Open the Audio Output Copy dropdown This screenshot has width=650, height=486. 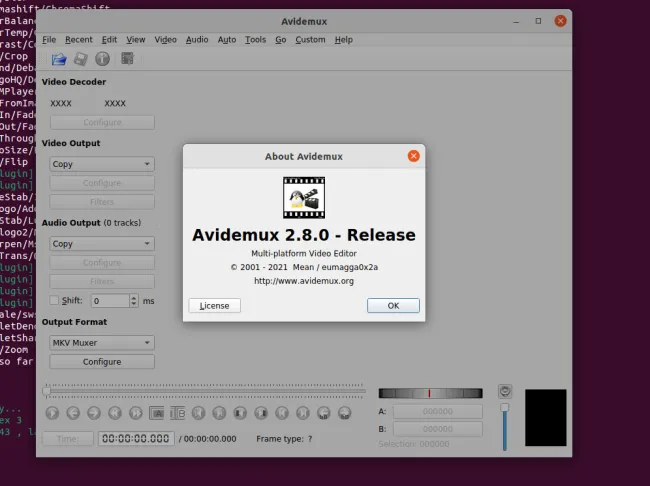(x=102, y=243)
